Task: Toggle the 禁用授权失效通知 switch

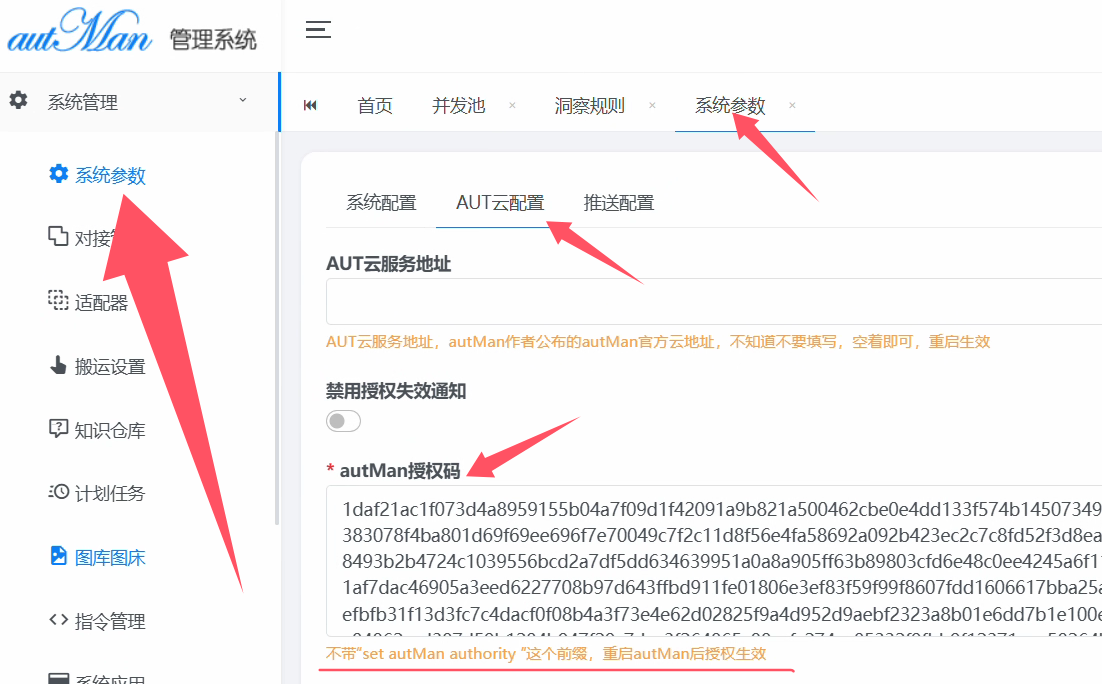Action: 344,421
